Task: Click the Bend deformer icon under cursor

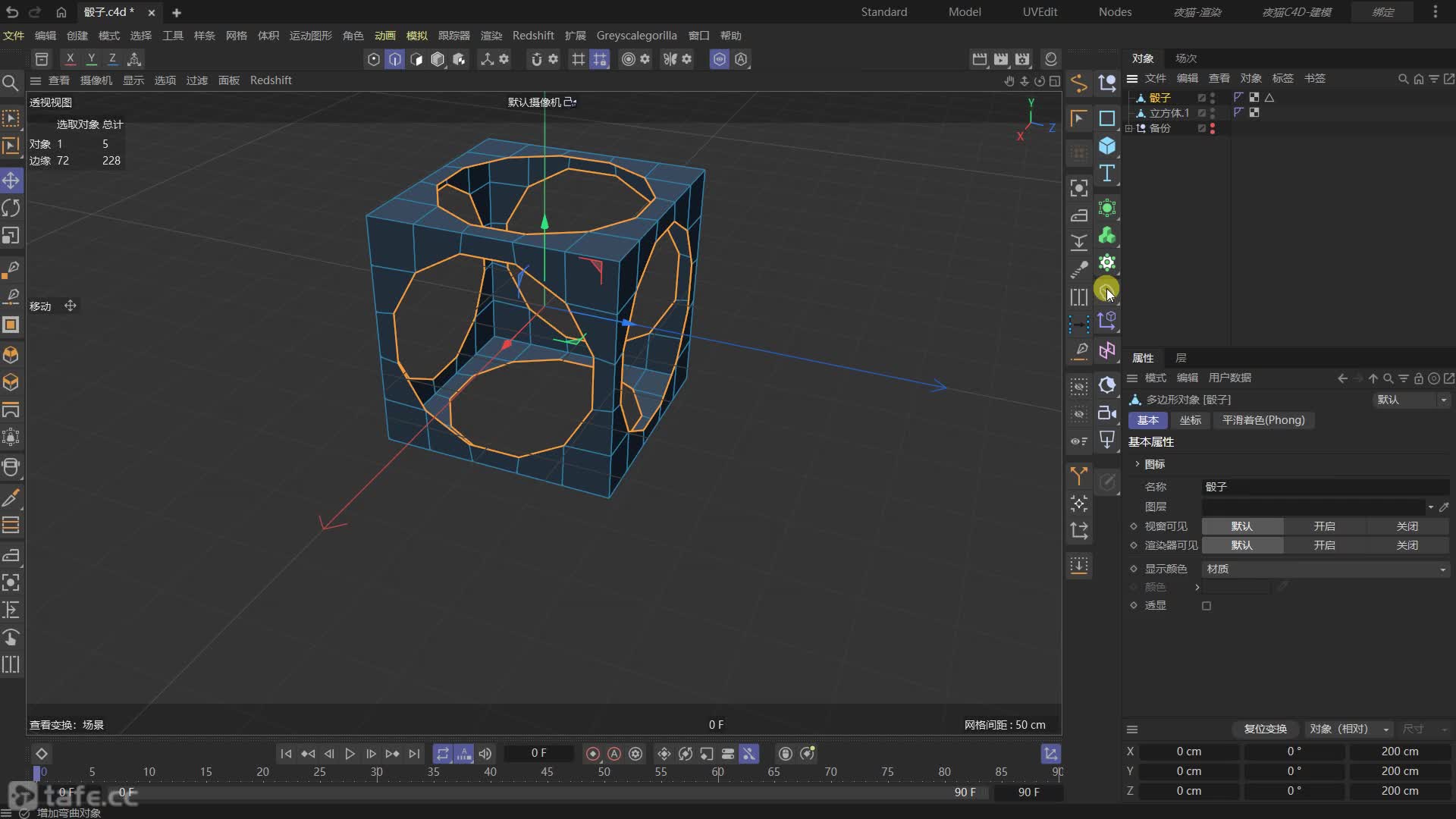Action: click(x=1107, y=290)
